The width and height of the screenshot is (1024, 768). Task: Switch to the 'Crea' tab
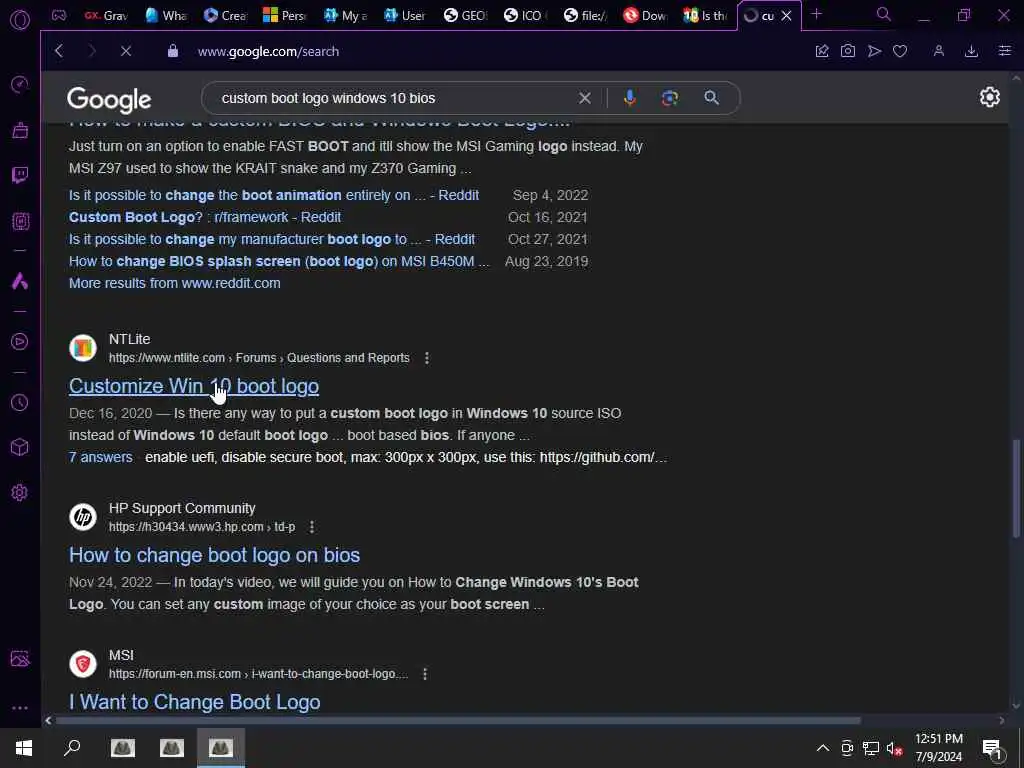225,15
